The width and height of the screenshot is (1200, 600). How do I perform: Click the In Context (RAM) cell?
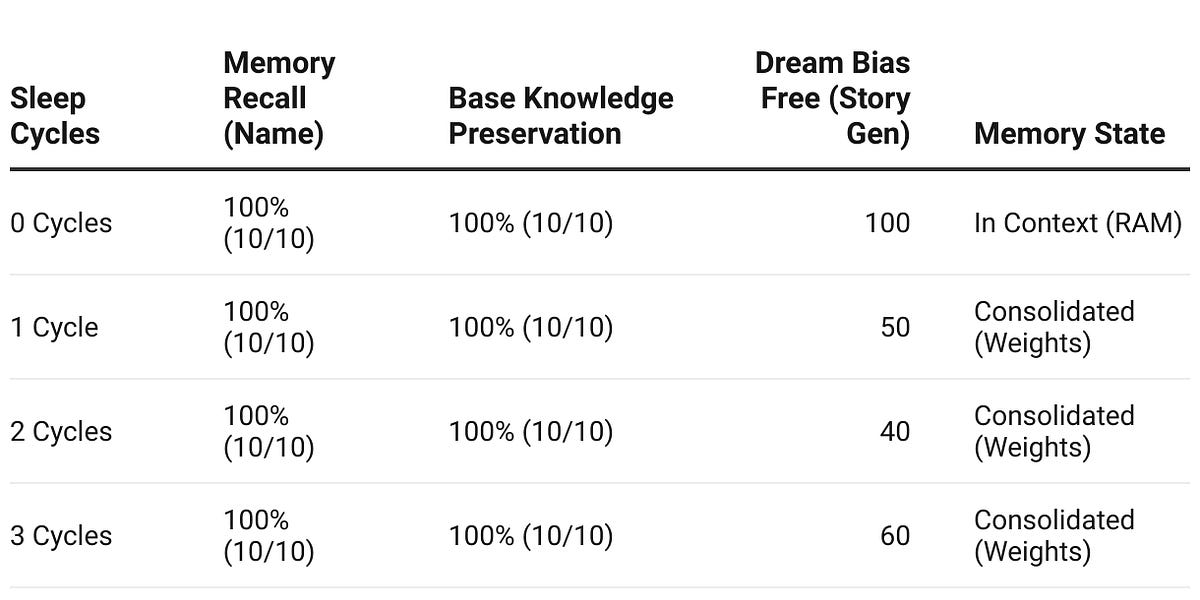tap(1078, 223)
